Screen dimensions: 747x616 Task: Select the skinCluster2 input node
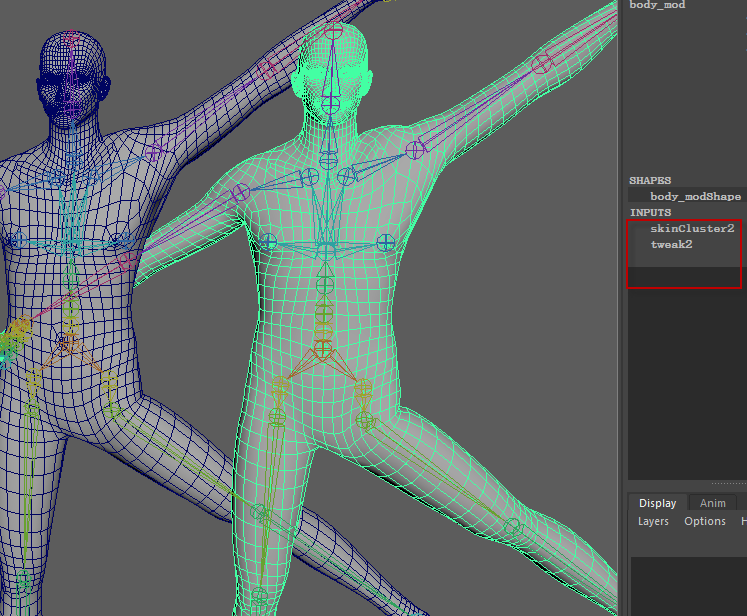point(692,229)
